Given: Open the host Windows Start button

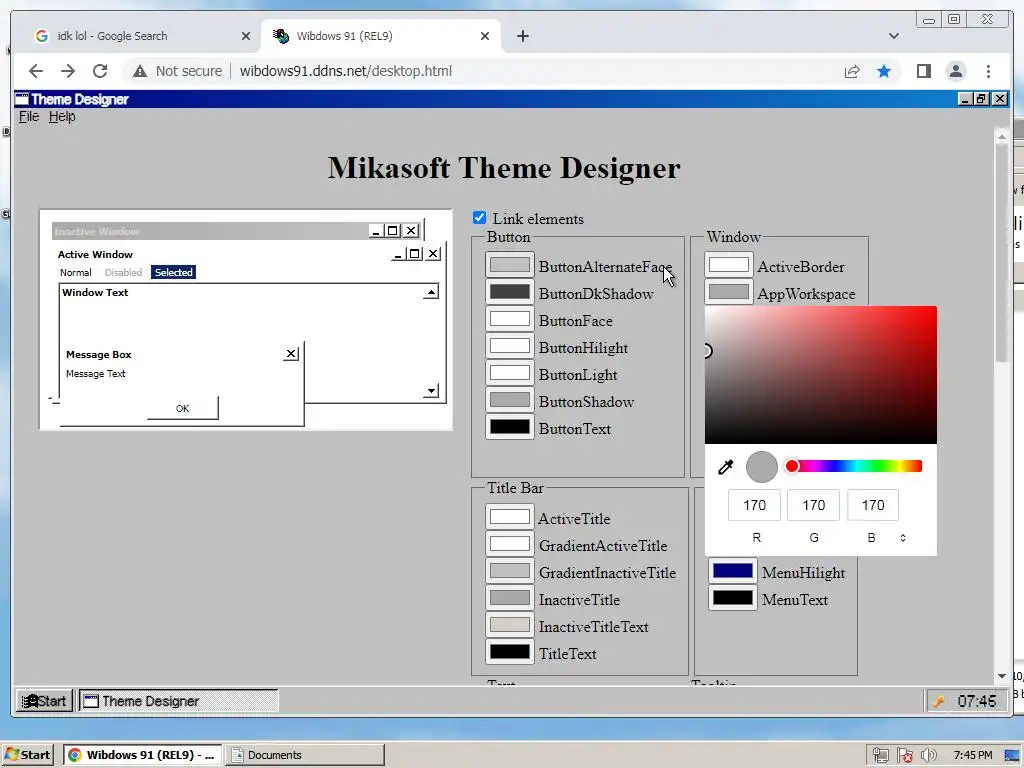Looking at the screenshot, I should [27, 755].
